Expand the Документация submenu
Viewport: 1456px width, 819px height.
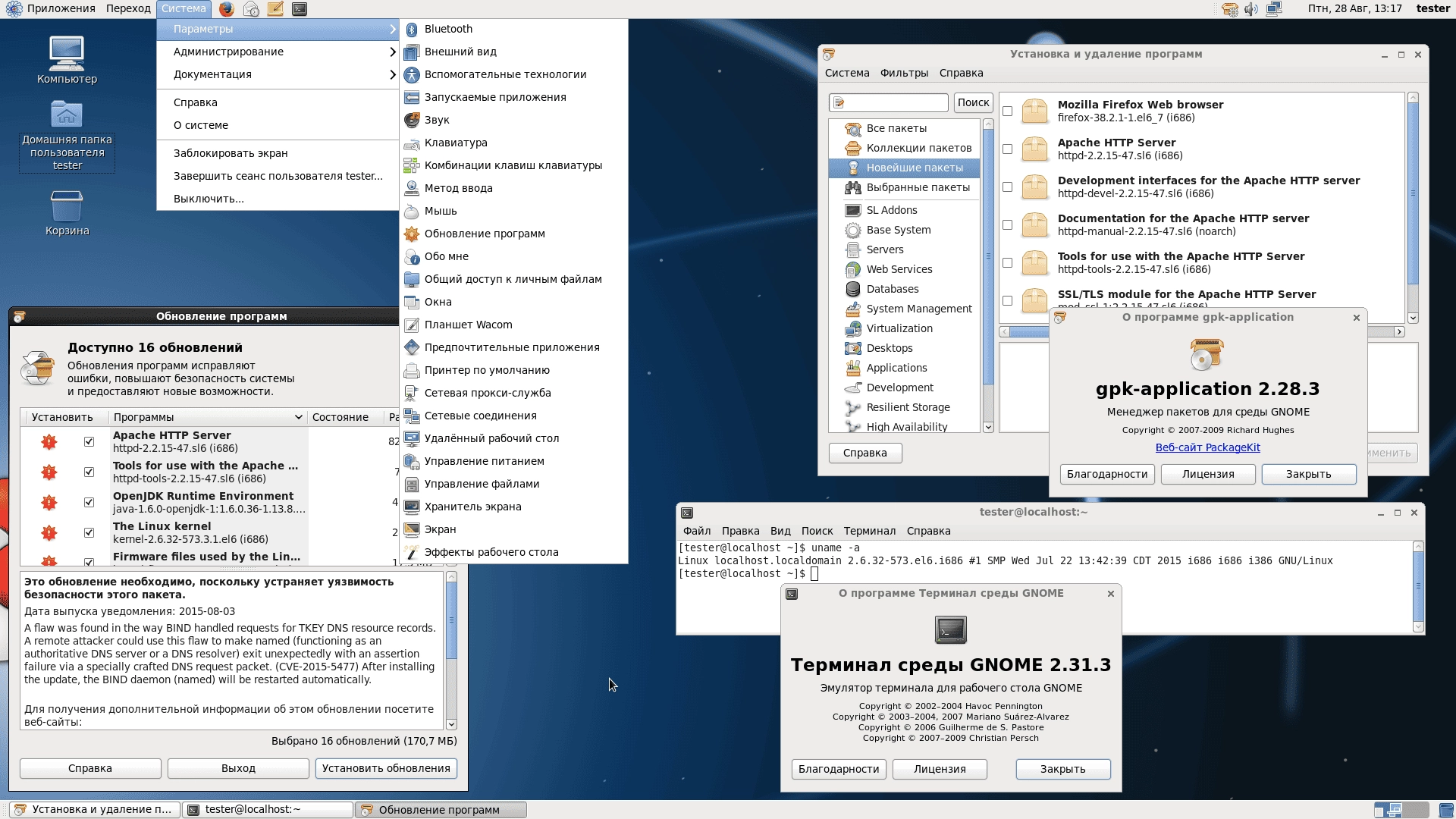click(278, 74)
